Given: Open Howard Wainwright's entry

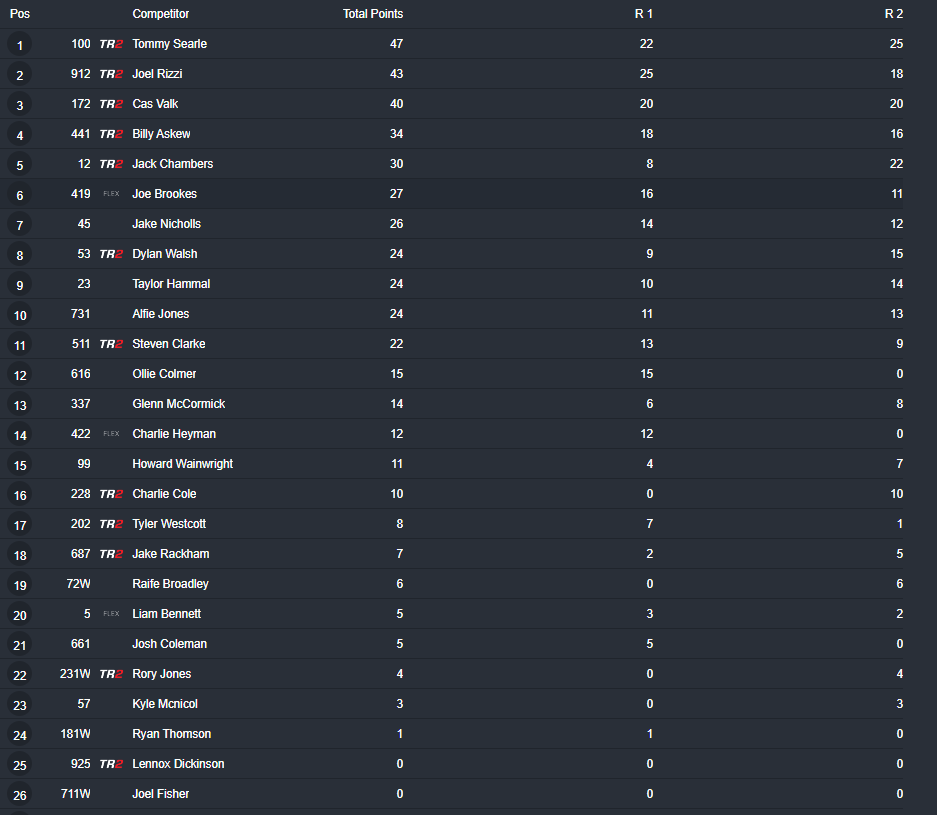Looking at the screenshot, I should (183, 464).
